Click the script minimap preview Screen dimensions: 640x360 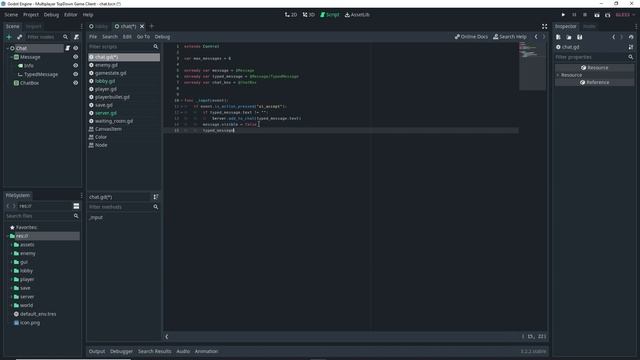pyautogui.click(x=532, y=66)
